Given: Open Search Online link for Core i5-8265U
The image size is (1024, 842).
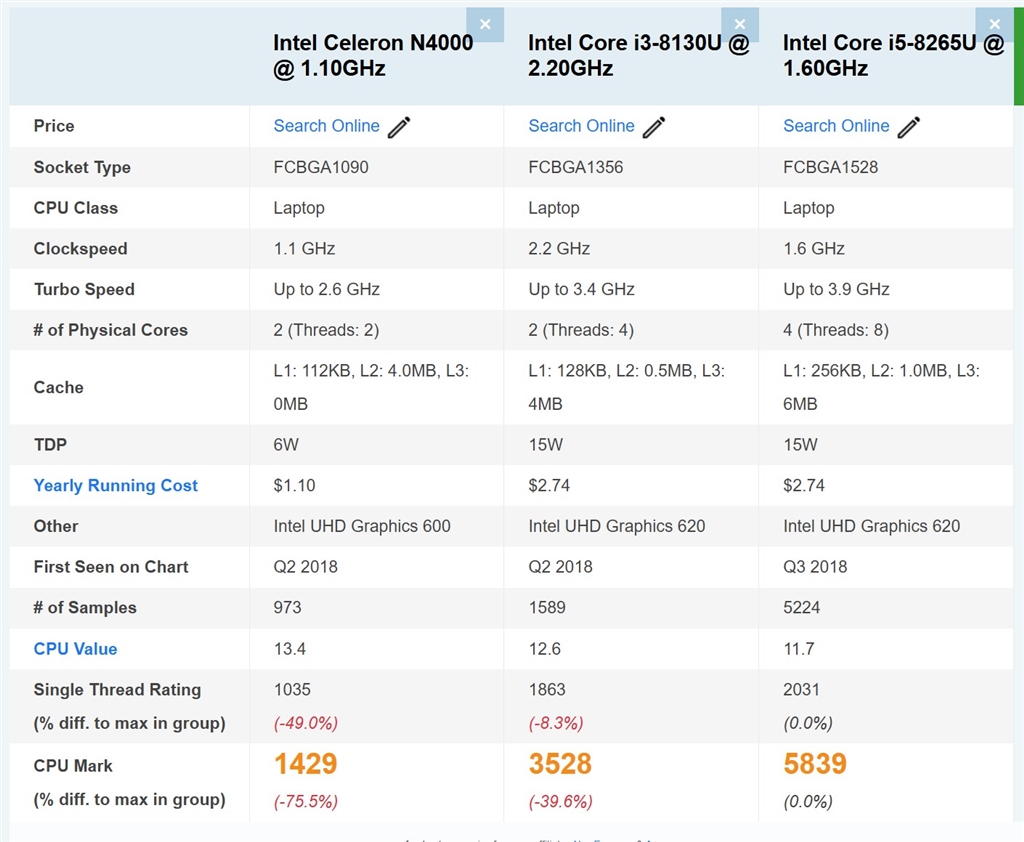Looking at the screenshot, I should (x=836, y=126).
